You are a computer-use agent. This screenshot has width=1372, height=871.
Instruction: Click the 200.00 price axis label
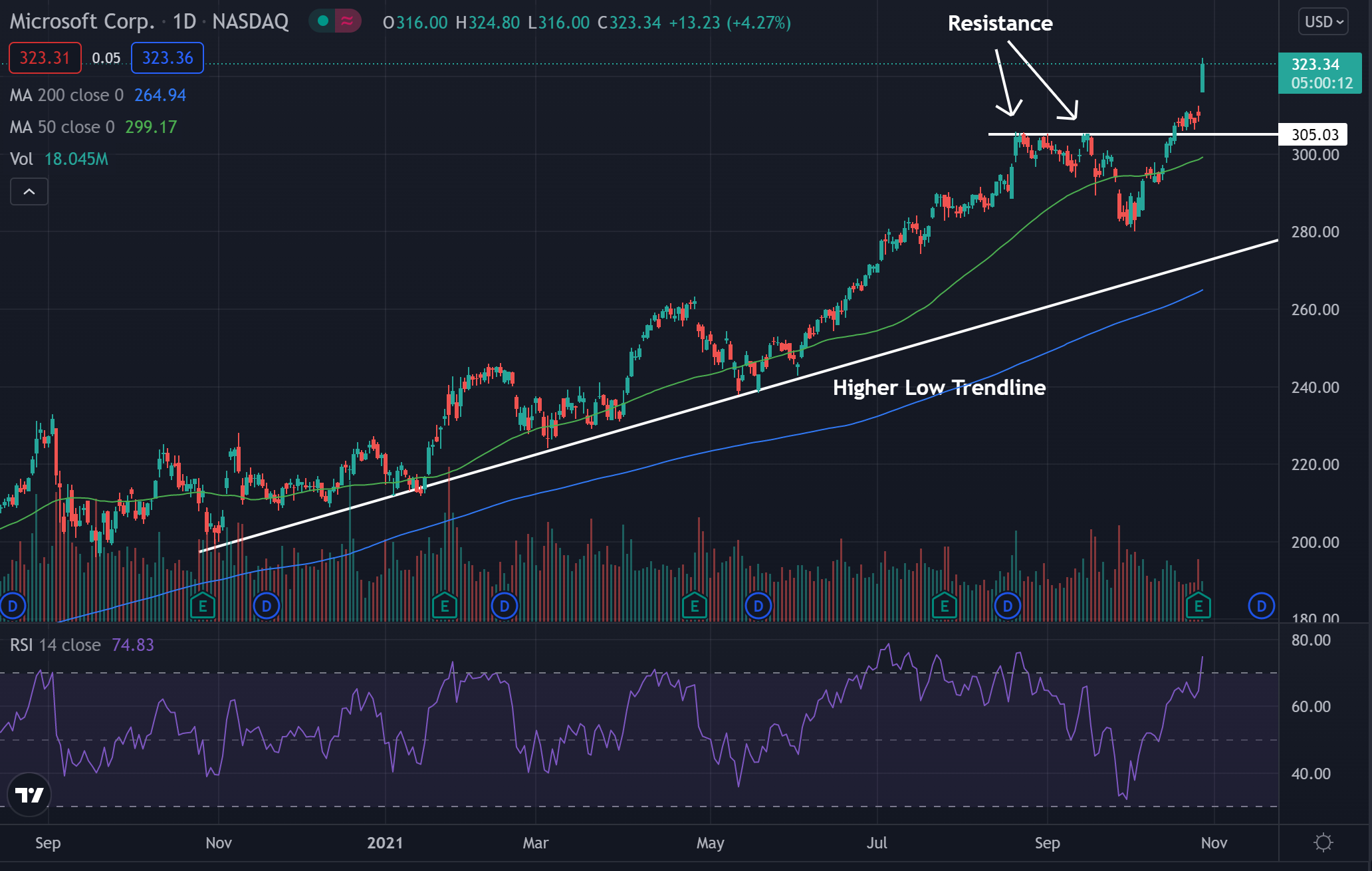tap(1315, 543)
